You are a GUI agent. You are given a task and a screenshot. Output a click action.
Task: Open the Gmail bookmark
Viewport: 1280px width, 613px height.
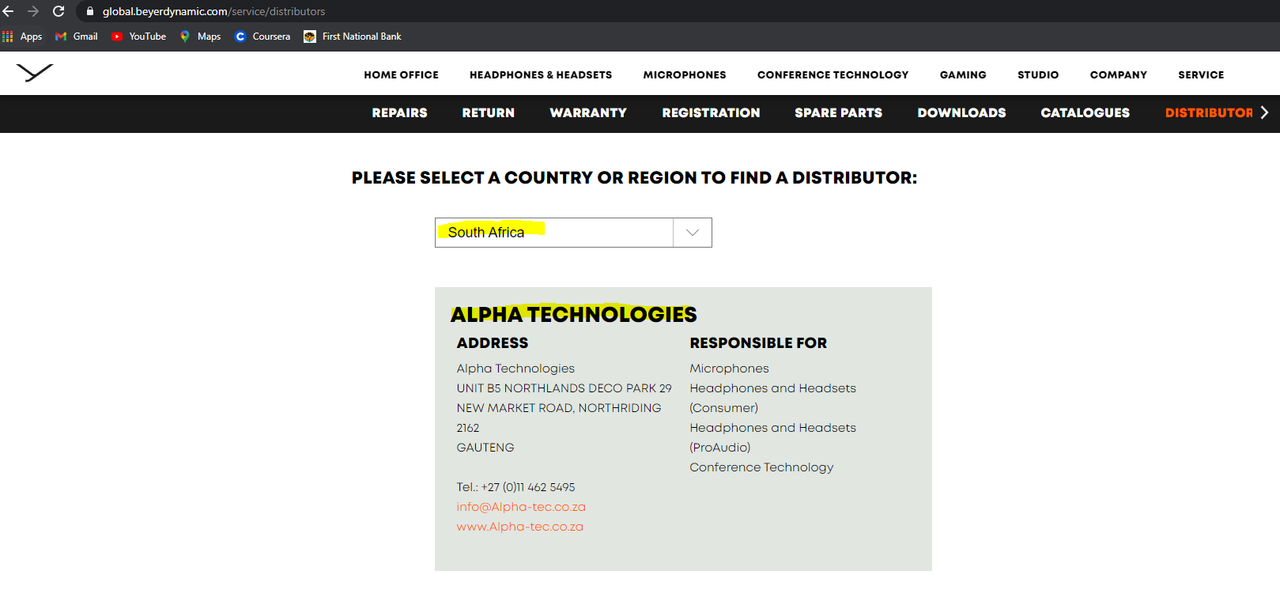click(76, 36)
